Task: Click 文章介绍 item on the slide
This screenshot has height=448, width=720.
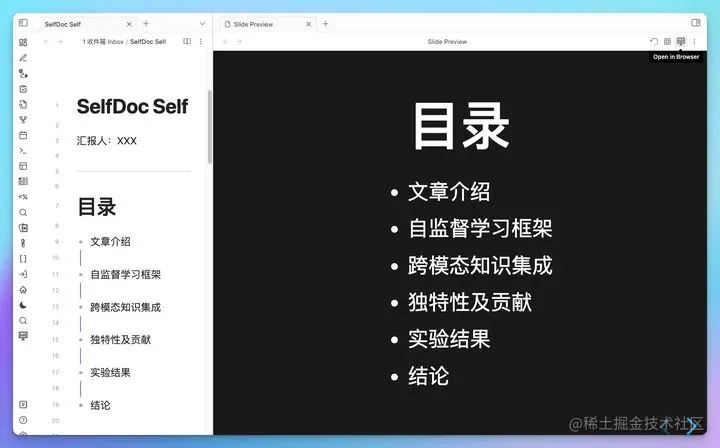Action: click(x=449, y=191)
